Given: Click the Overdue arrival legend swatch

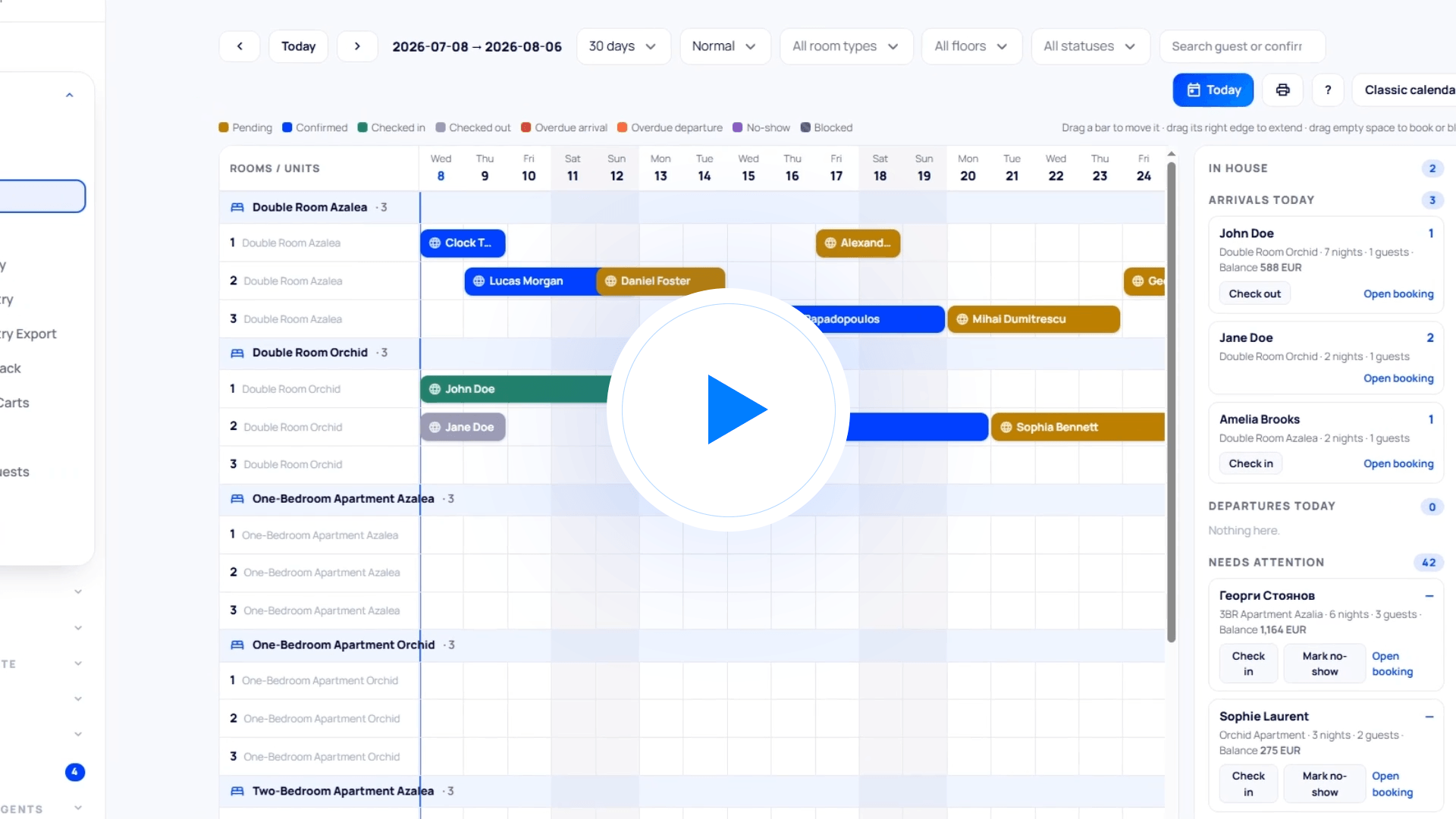Looking at the screenshot, I should 526,127.
